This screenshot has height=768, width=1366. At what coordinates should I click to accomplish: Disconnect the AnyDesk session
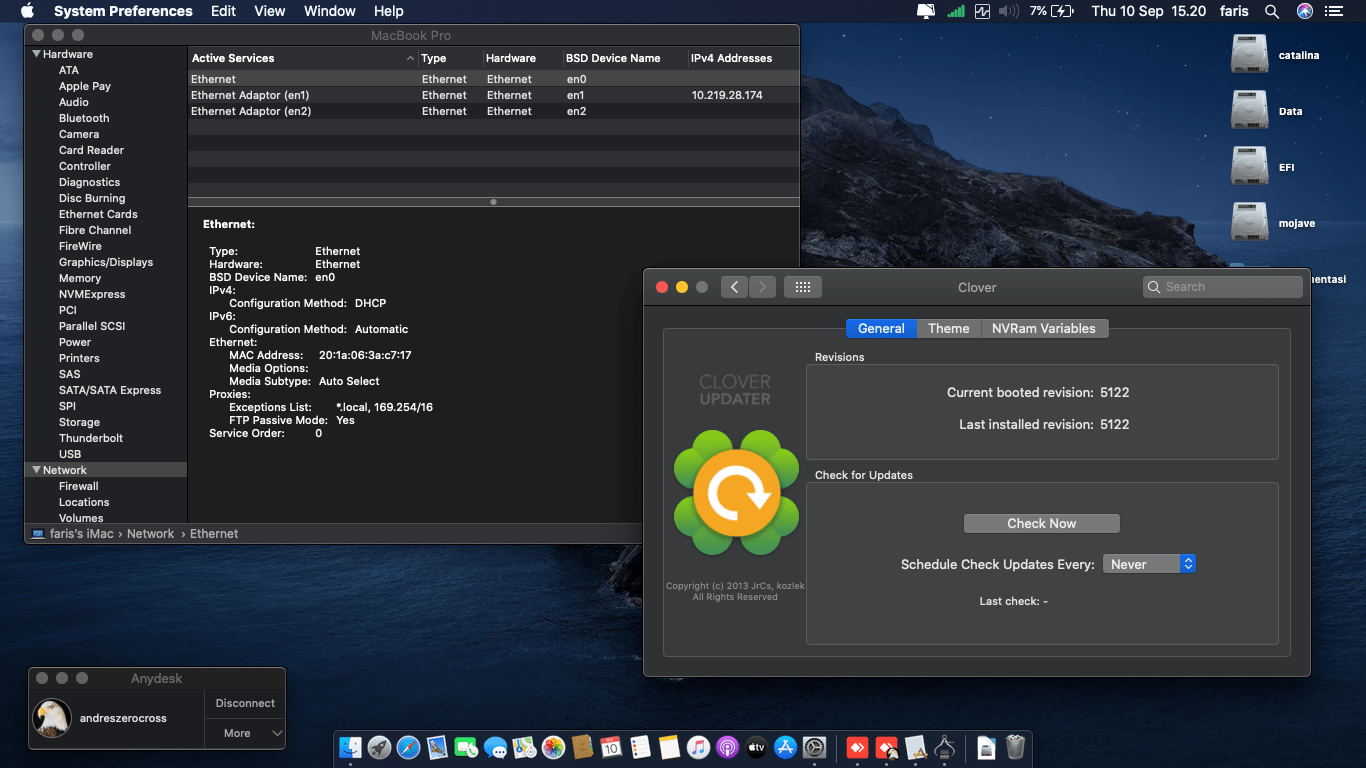(x=245, y=703)
